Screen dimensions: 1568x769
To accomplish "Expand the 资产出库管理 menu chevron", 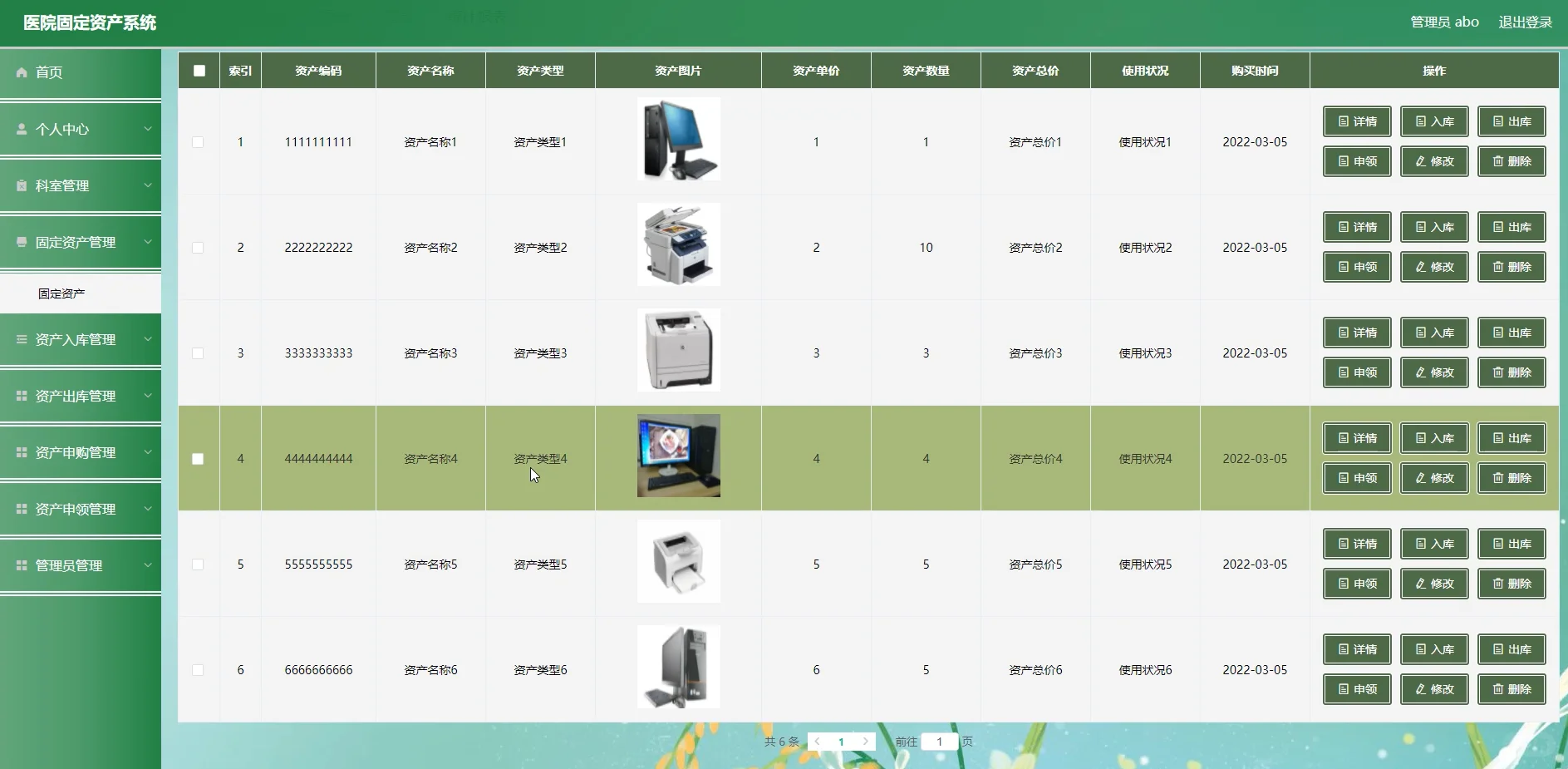I will point(148,396).
